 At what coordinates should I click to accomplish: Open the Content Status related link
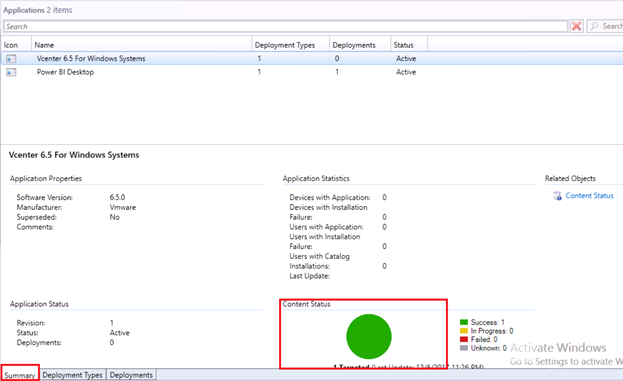click(x=589, y=196)
